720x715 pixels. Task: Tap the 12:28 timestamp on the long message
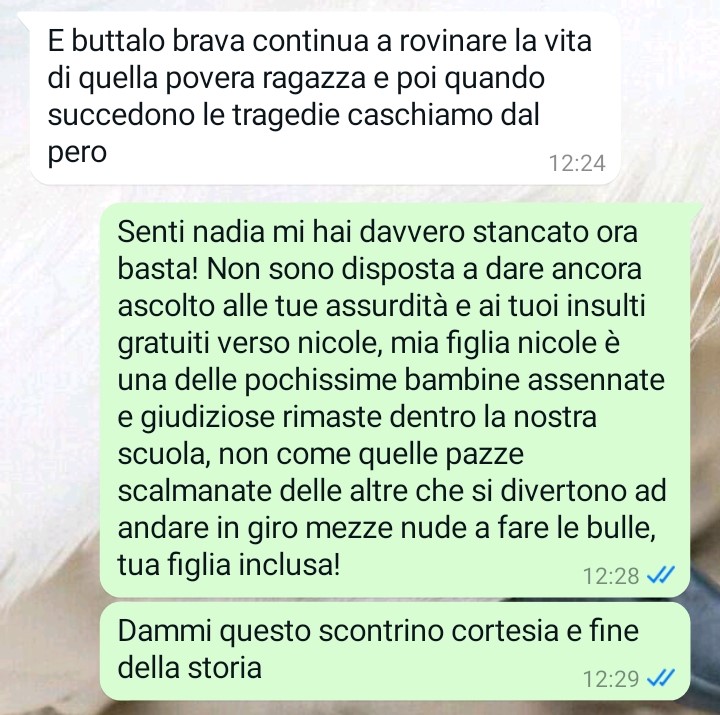click(x=611, y=575)
